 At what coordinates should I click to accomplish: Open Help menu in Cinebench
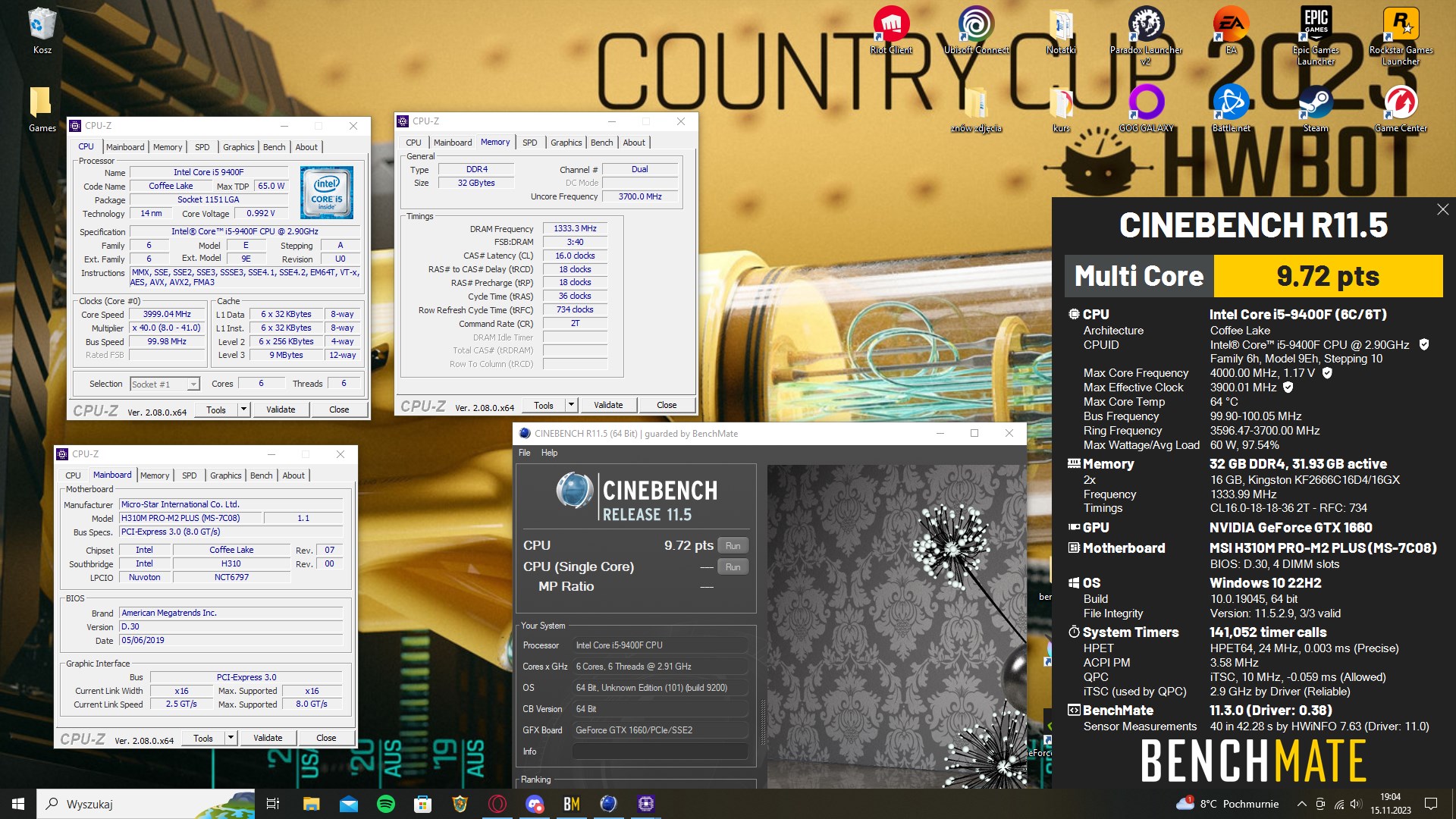[x=549, y=453]
